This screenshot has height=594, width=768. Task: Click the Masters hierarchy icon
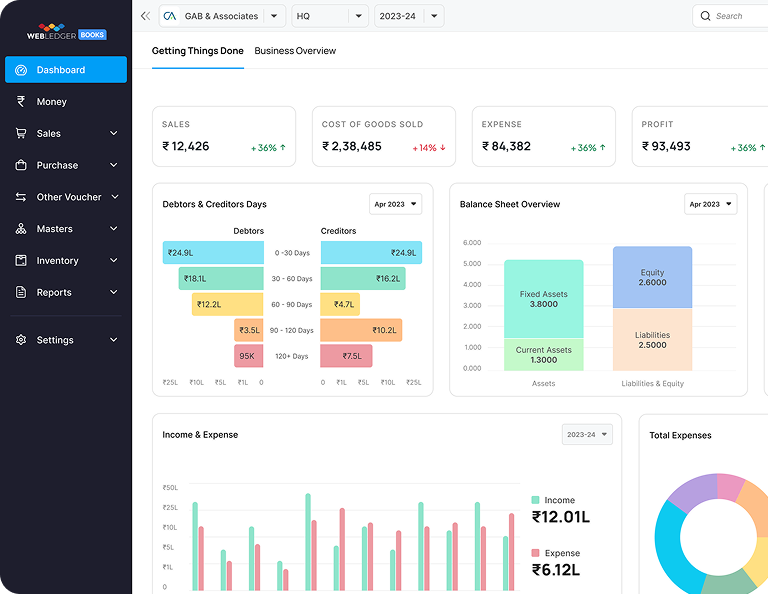tap(21, 229)
